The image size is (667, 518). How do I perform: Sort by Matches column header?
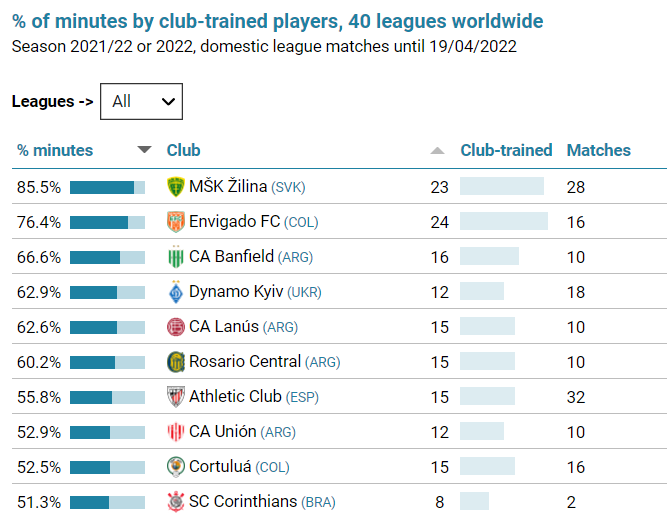(x=599, y=150)
